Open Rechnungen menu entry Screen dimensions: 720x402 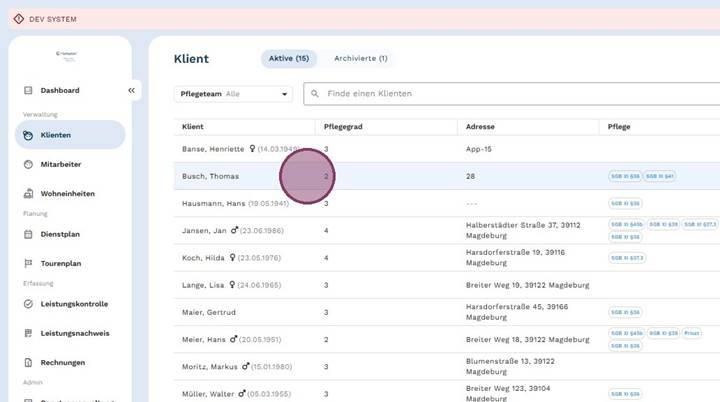coord(63,363)
